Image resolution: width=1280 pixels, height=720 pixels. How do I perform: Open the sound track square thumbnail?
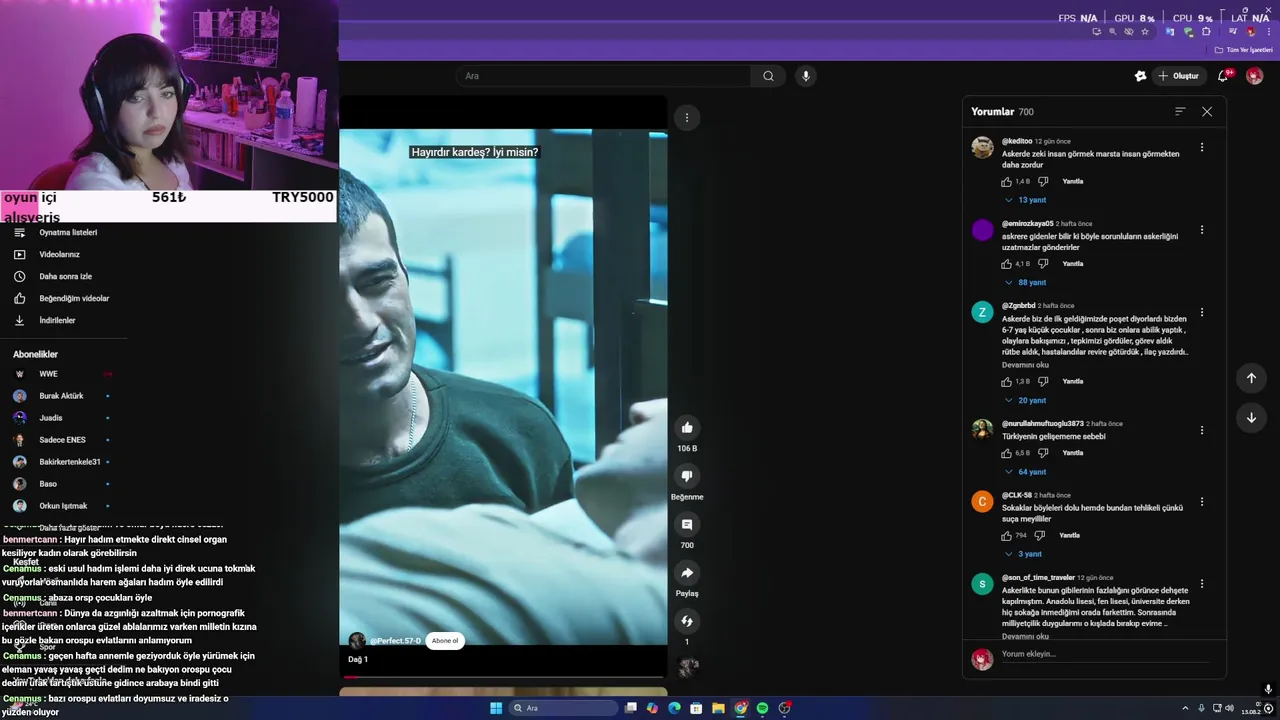click(687, 667)
